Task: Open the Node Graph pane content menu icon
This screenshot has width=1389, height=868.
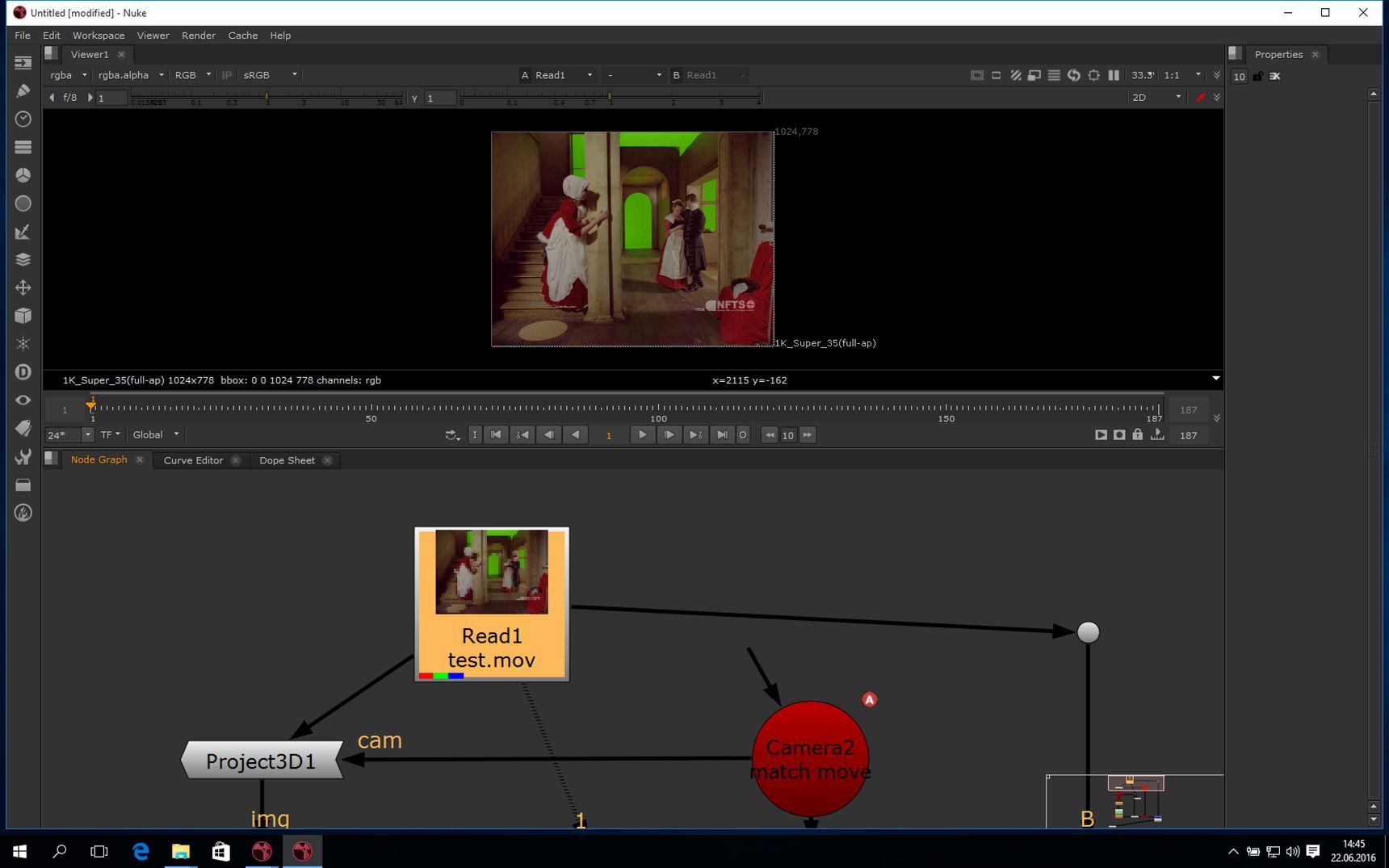Action: 51,459
